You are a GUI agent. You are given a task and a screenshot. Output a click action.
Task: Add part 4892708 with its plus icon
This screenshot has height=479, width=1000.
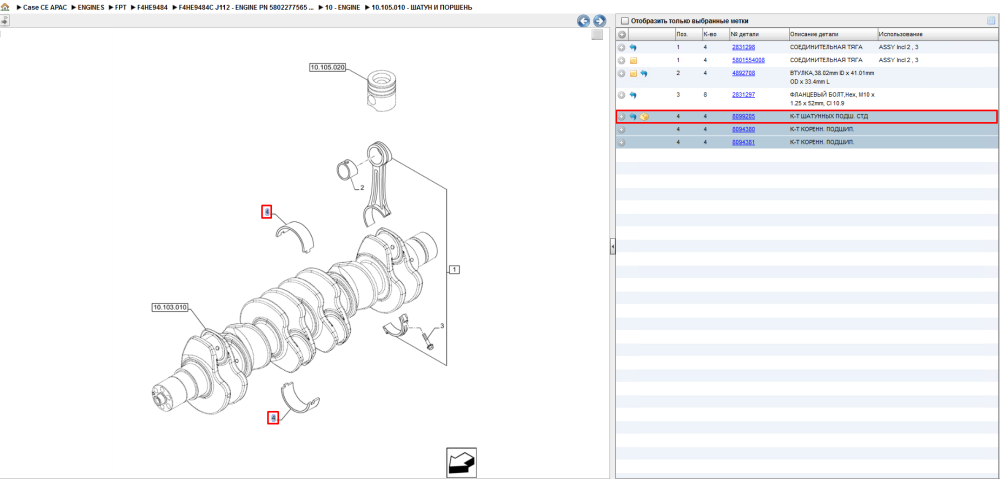pos(622,73)
